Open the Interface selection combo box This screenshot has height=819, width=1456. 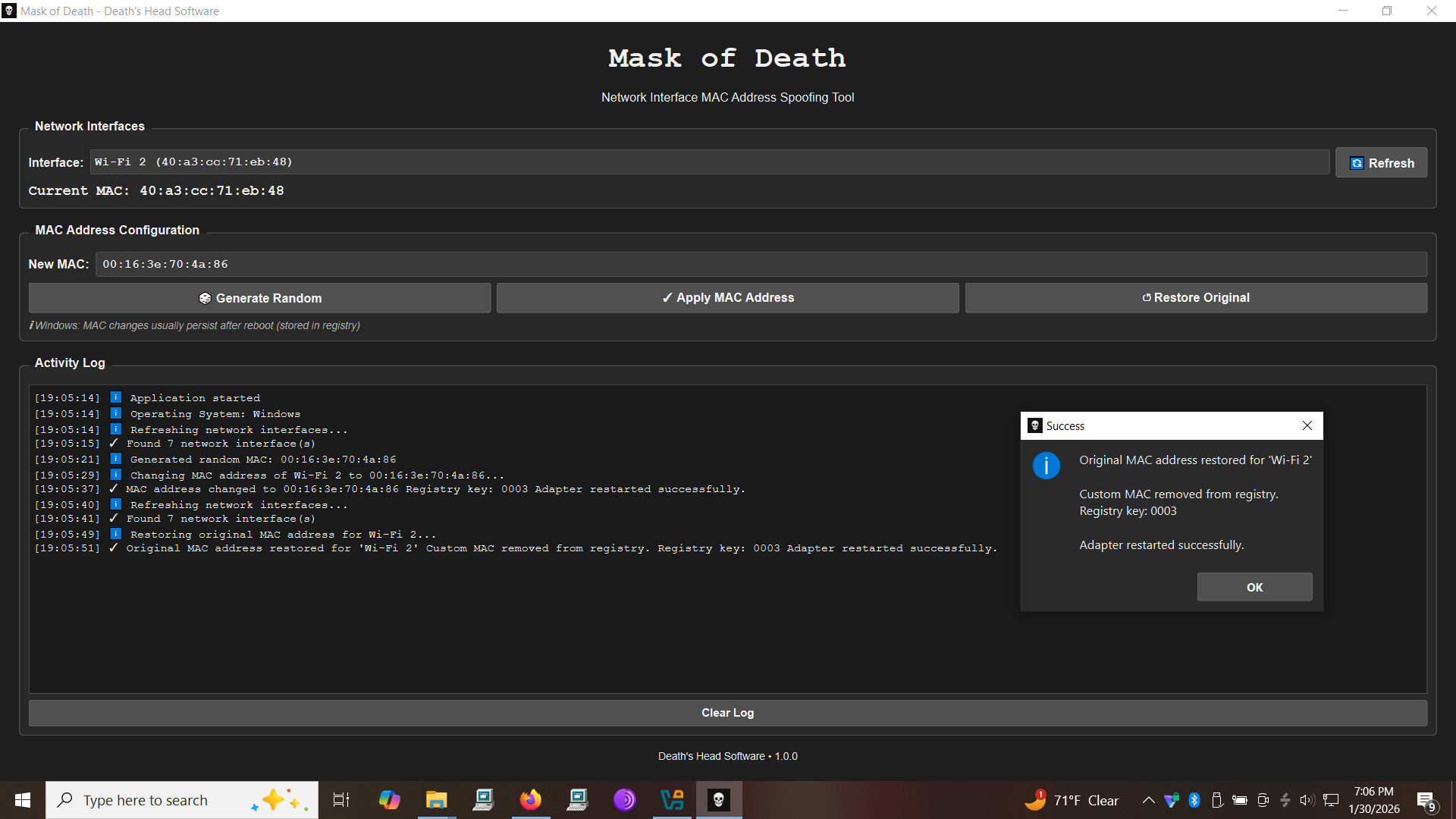click(709, 162)
